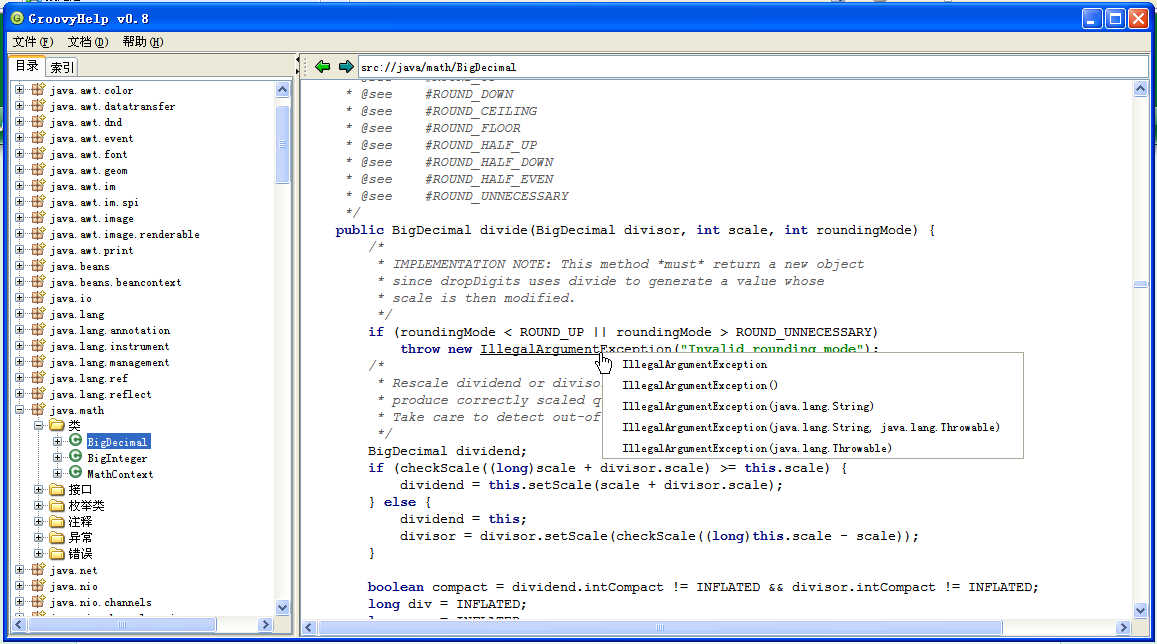Click the java.awt.font package icon
Viewport: 1157px width, 644px height.
(38, 153)
